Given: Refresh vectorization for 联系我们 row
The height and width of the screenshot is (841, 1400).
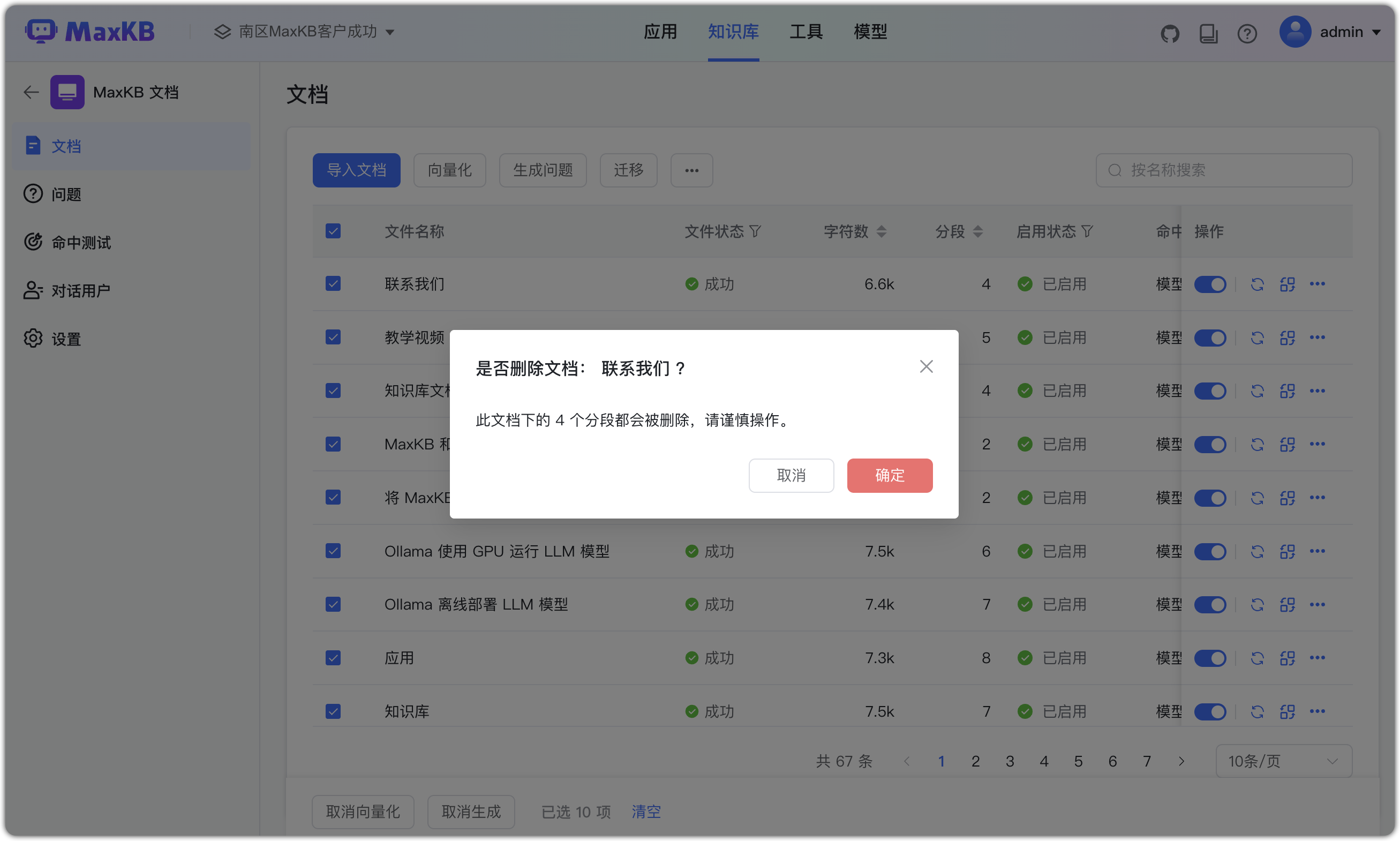Looking at the screenshot, I should (x=1256, y=284).
